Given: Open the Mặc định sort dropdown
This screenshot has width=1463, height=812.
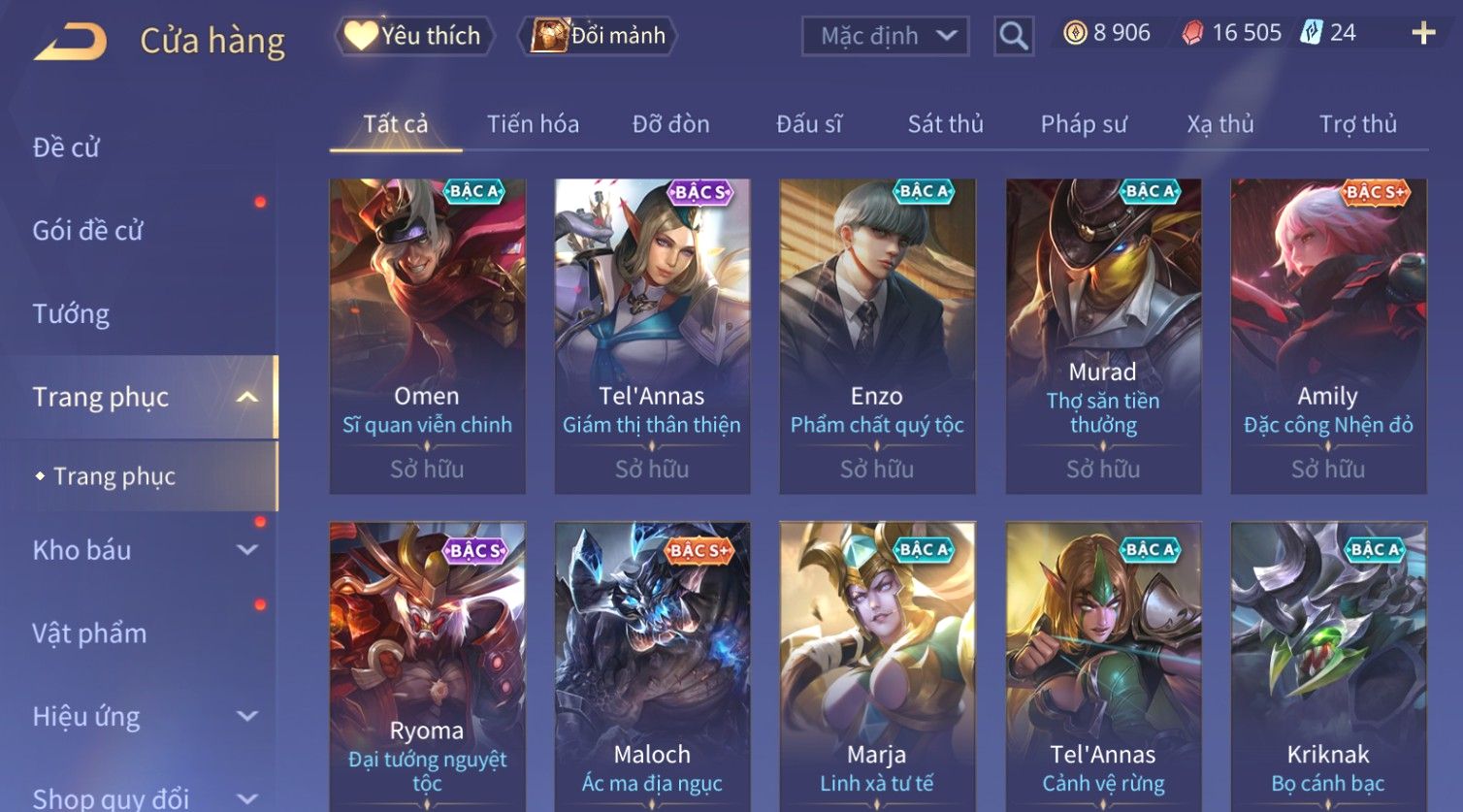Looking at the screenshot, I should coord(886,36).
